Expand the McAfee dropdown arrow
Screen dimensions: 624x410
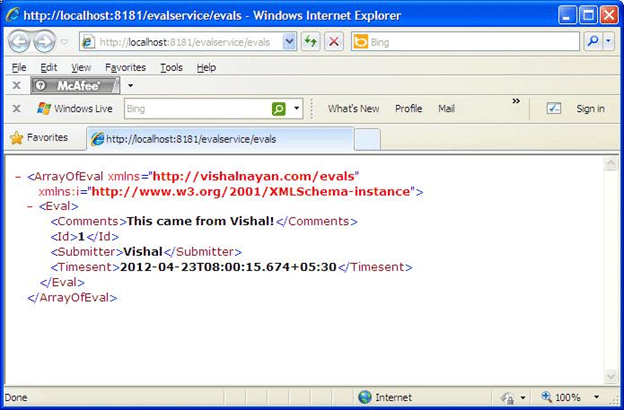[130, 86]
